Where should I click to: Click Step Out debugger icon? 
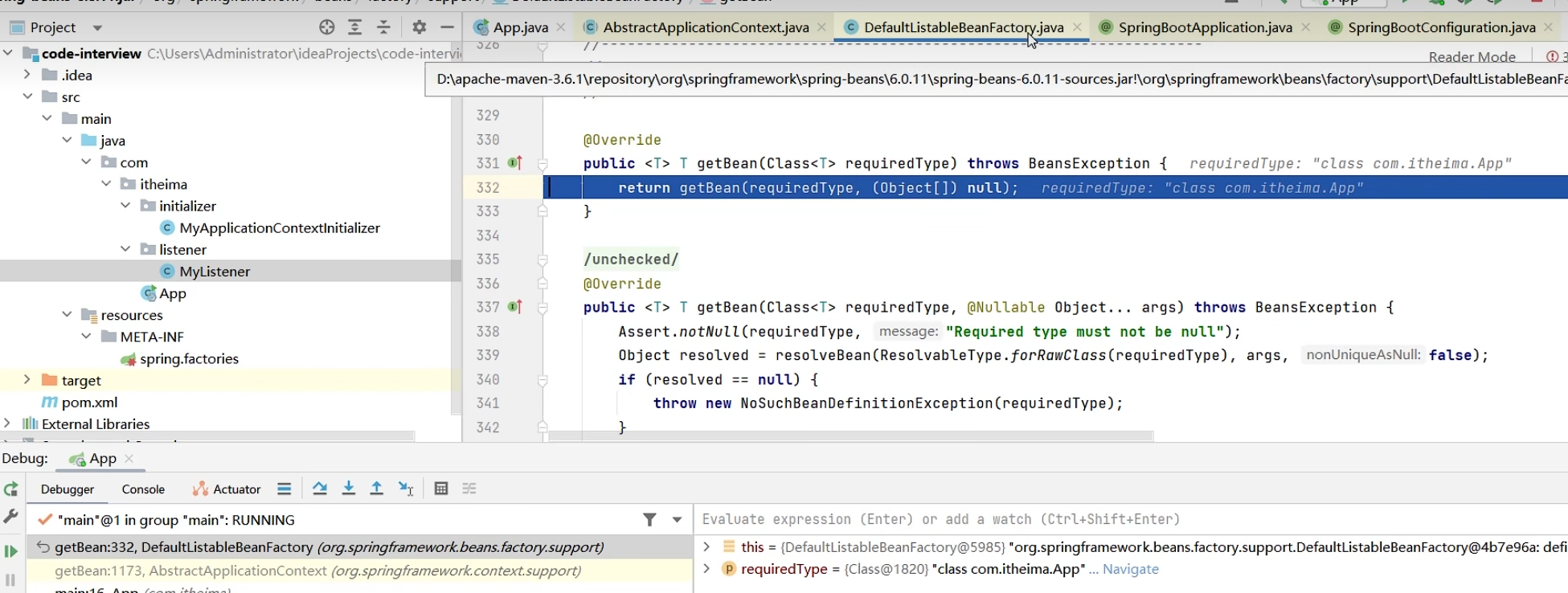pos(376,489)
